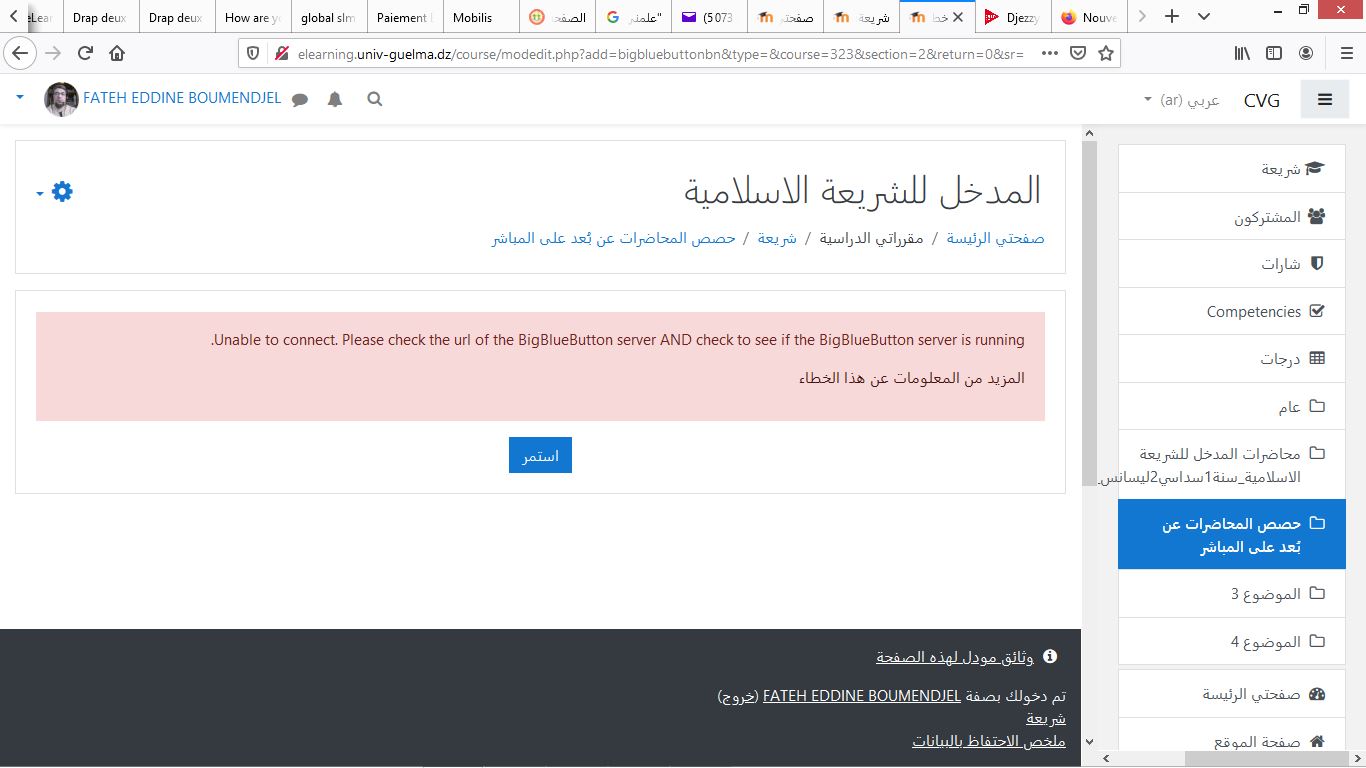Image resolution: width=1366 pixels, height=768 pixels.
Task: Open Firefox account icon
Action: tap(1306, 53)
